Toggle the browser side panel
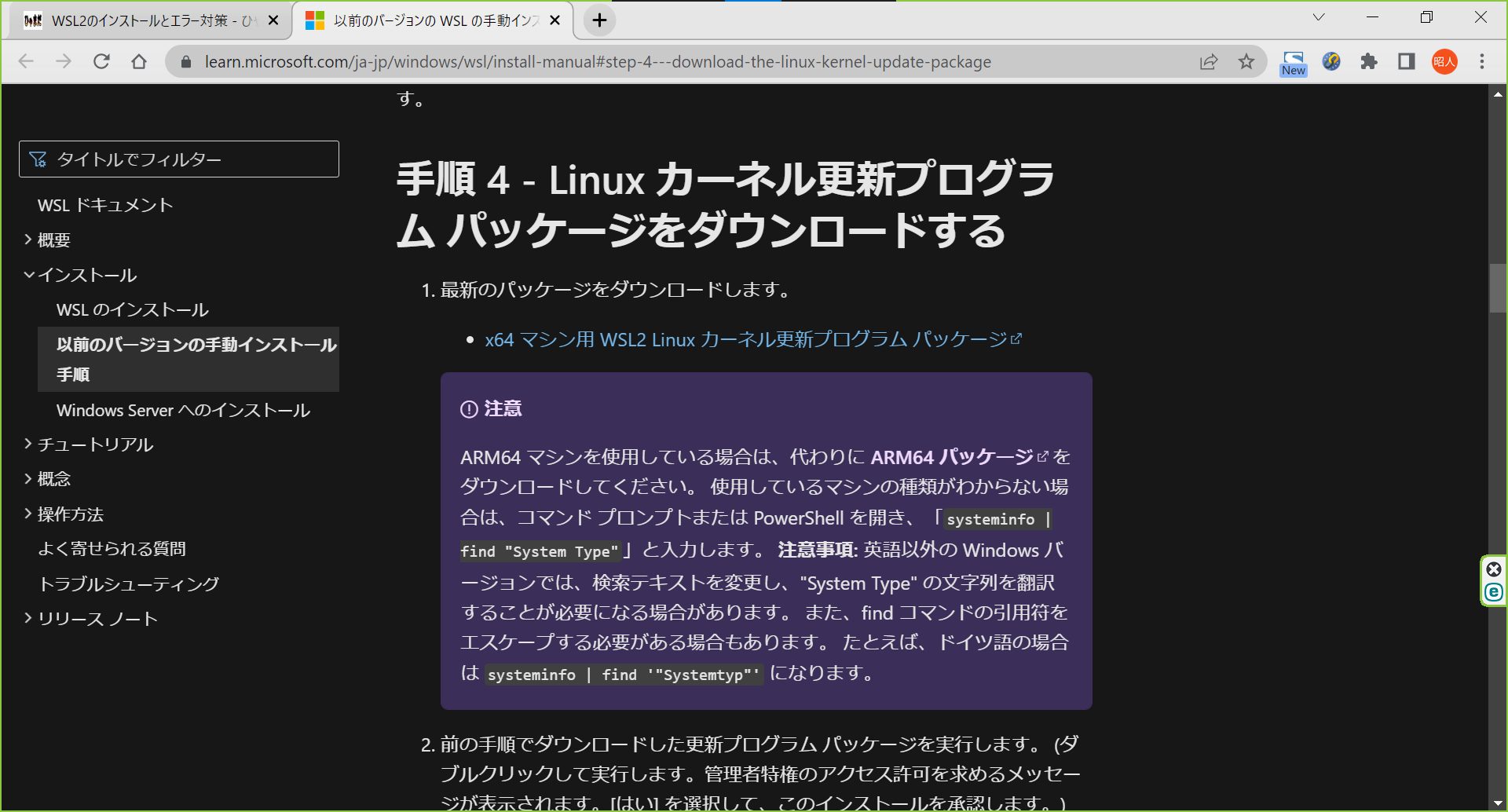 click(1407, 61)
